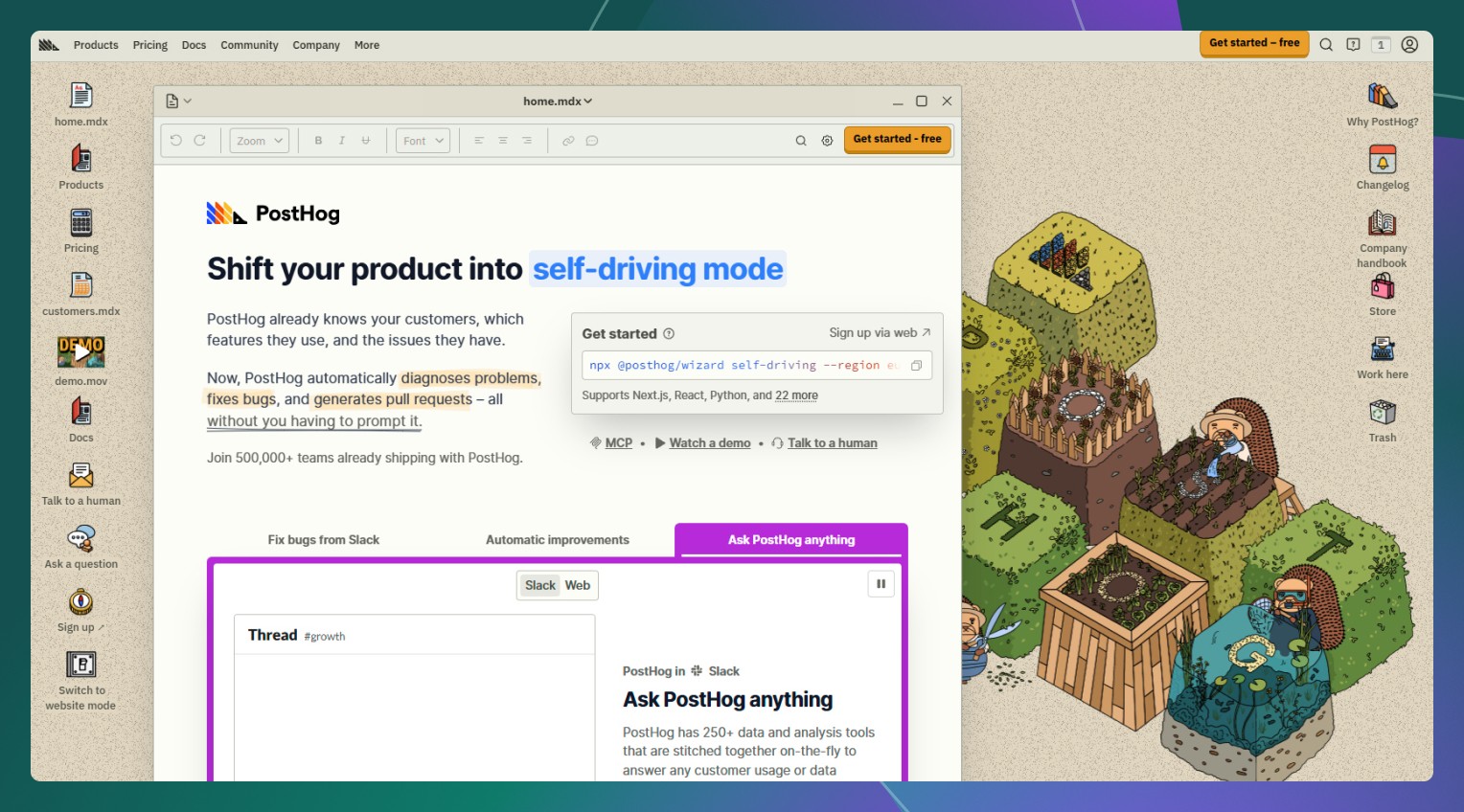Expand the home.mdx title dropdown

[558, 101]
